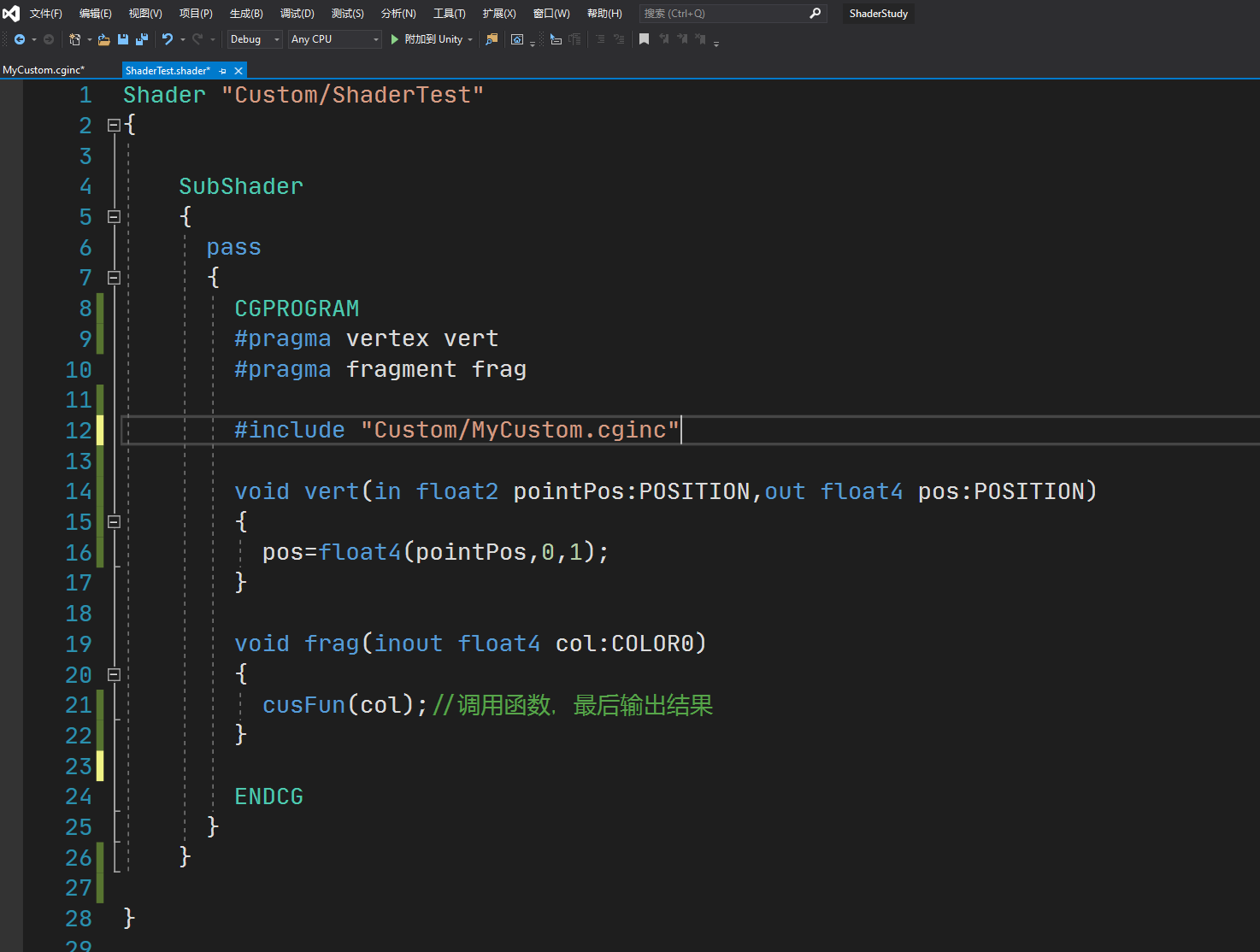Click the Uncomment selected lines icon
The width and height of the screenshot is (1260, 952).
[619, 39]
